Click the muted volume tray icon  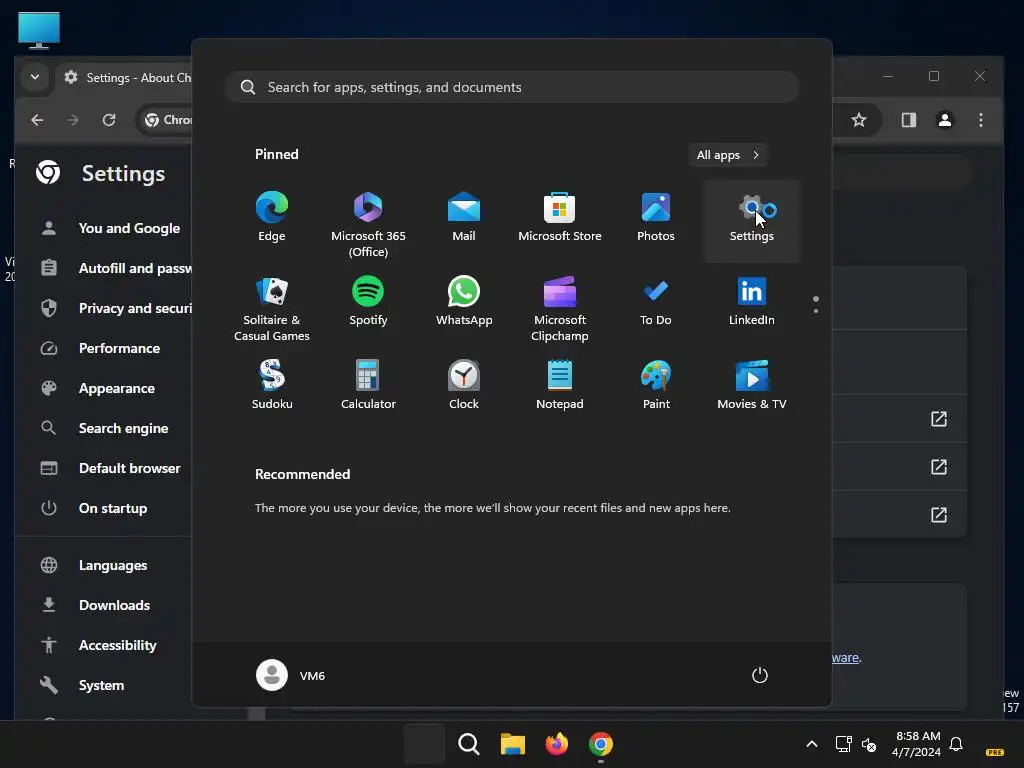coord(869,744)
